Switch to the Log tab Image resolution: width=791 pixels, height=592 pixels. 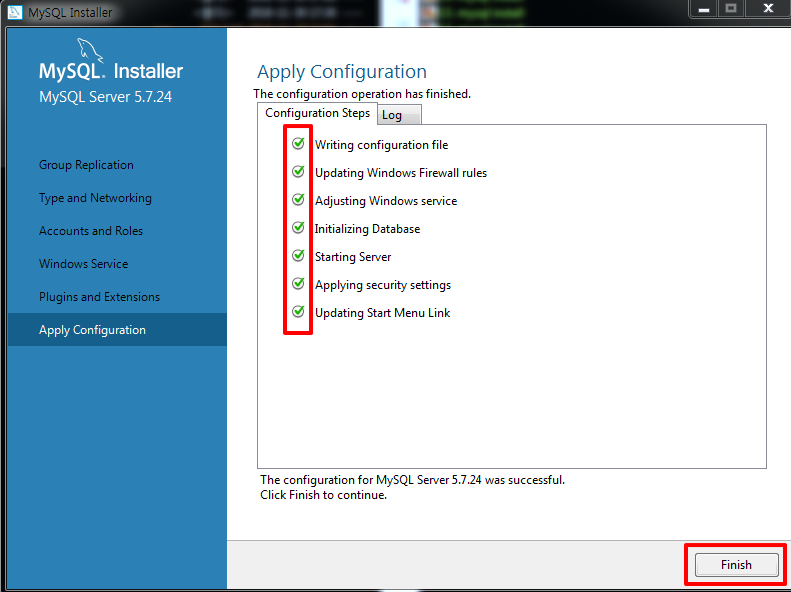tap(399, 115)
